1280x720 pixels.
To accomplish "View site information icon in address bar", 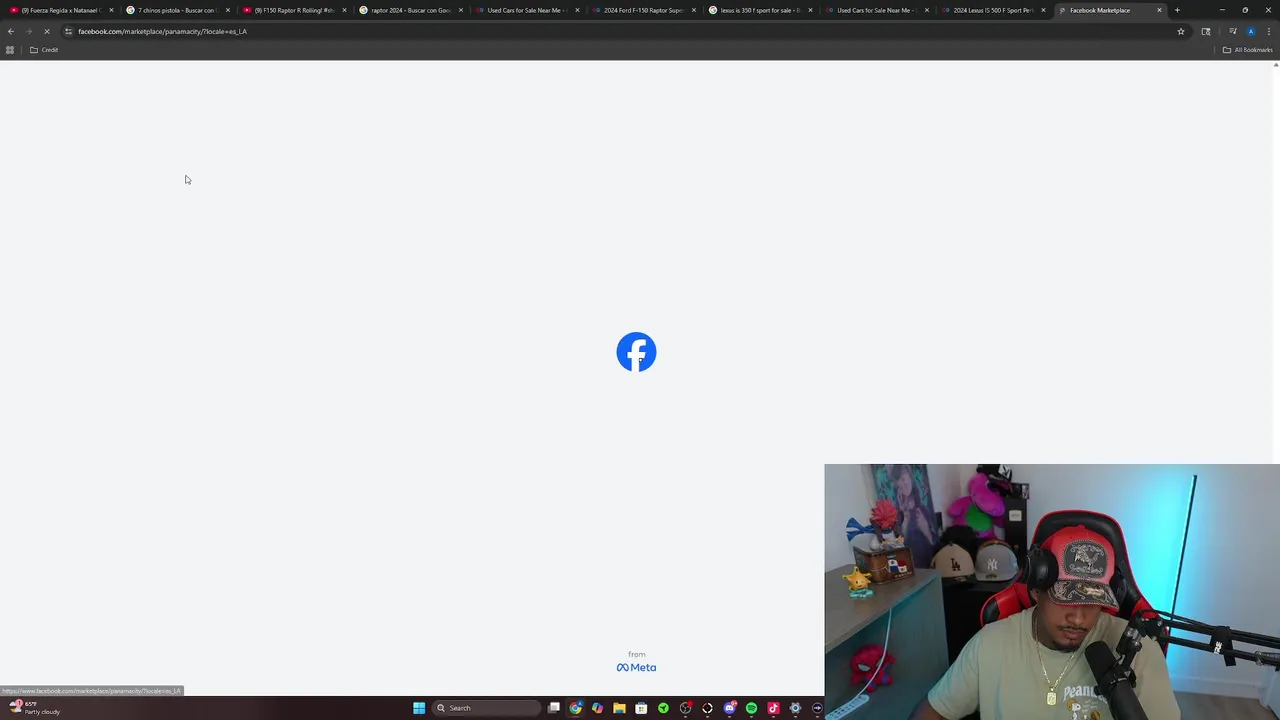I will point(68,31).
